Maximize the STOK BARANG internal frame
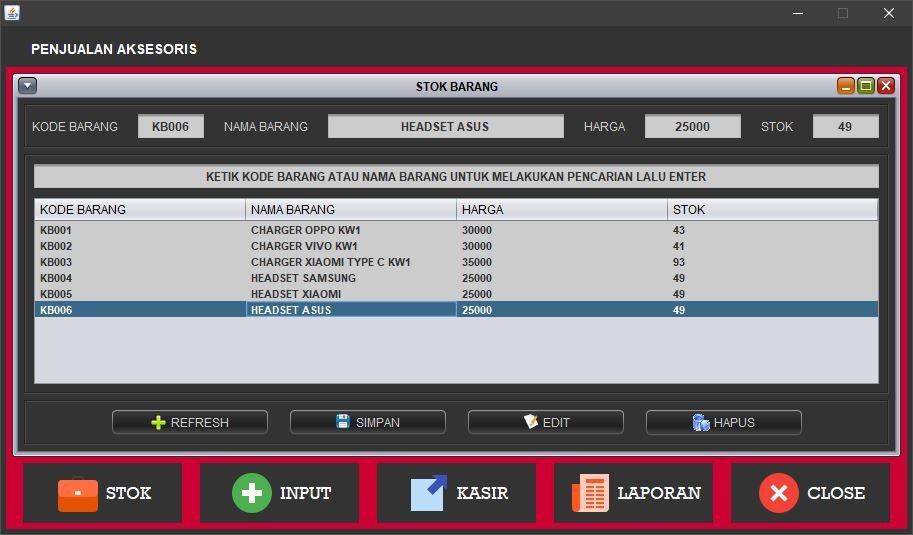The width and height of the screenshot is (913, 535). point(866,86)
